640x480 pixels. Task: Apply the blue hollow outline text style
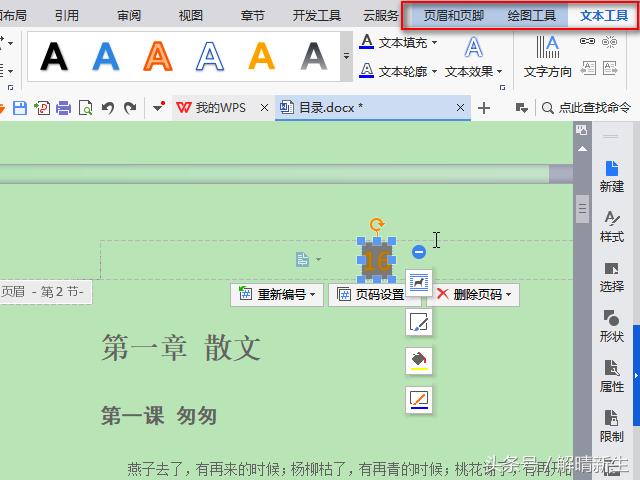(x=210, y=57)
